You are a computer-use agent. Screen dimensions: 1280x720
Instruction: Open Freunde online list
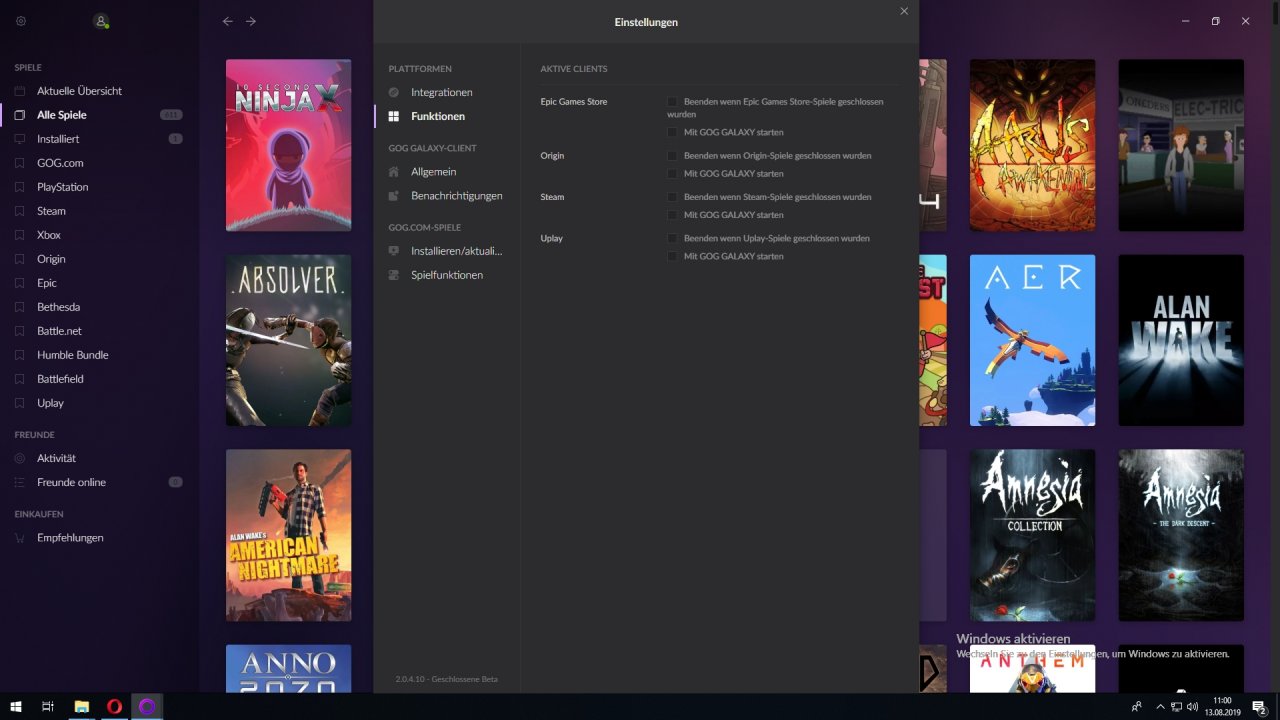[71, 482]
